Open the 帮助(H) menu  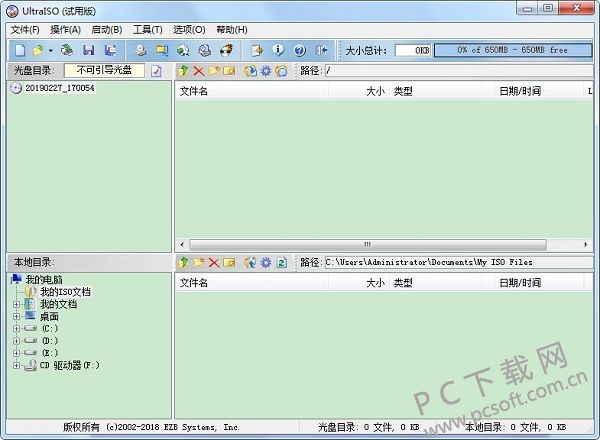pyautogui.click(x=232, y=30)
